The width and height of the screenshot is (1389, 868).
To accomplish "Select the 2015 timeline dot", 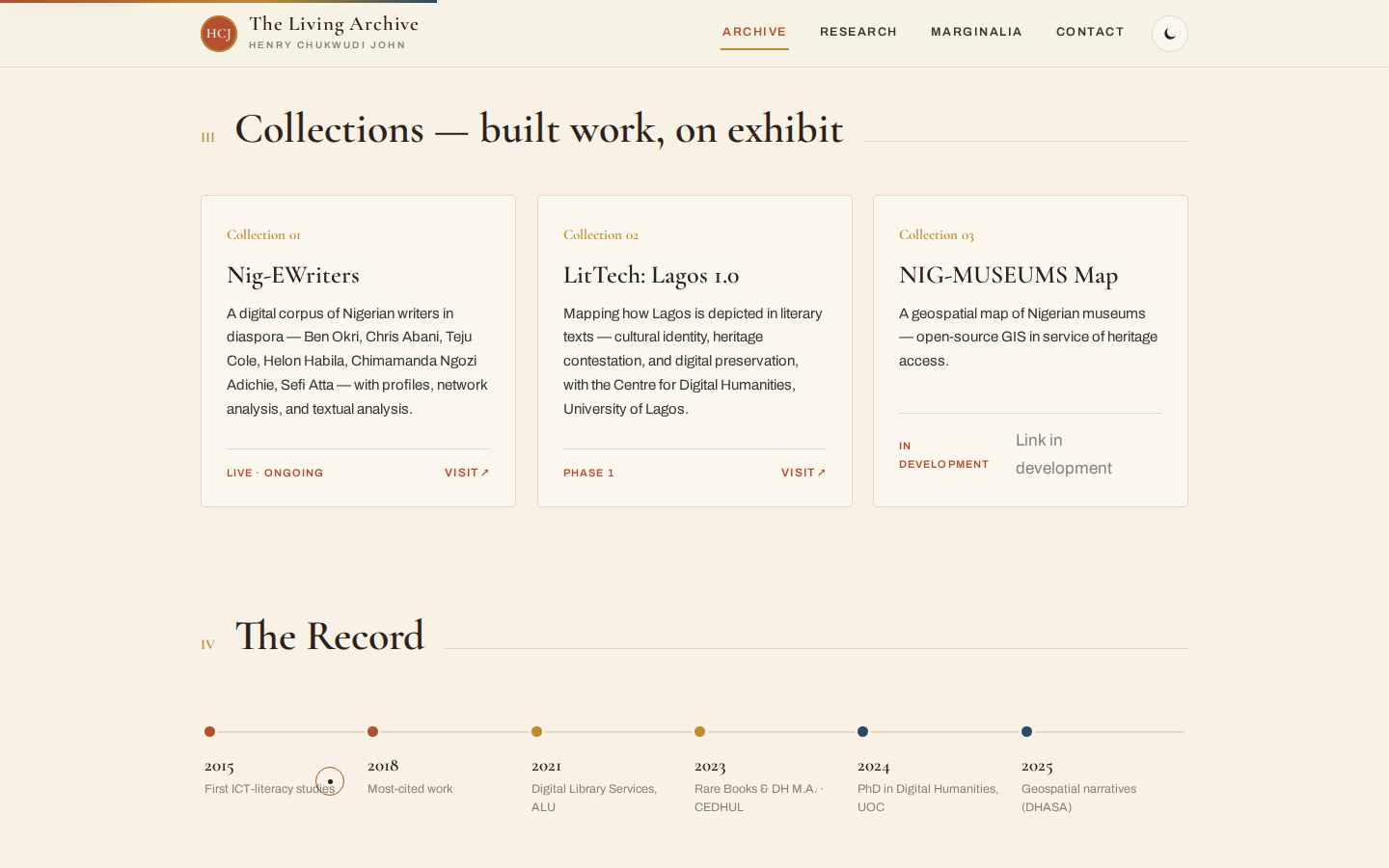I will [209, 732].
